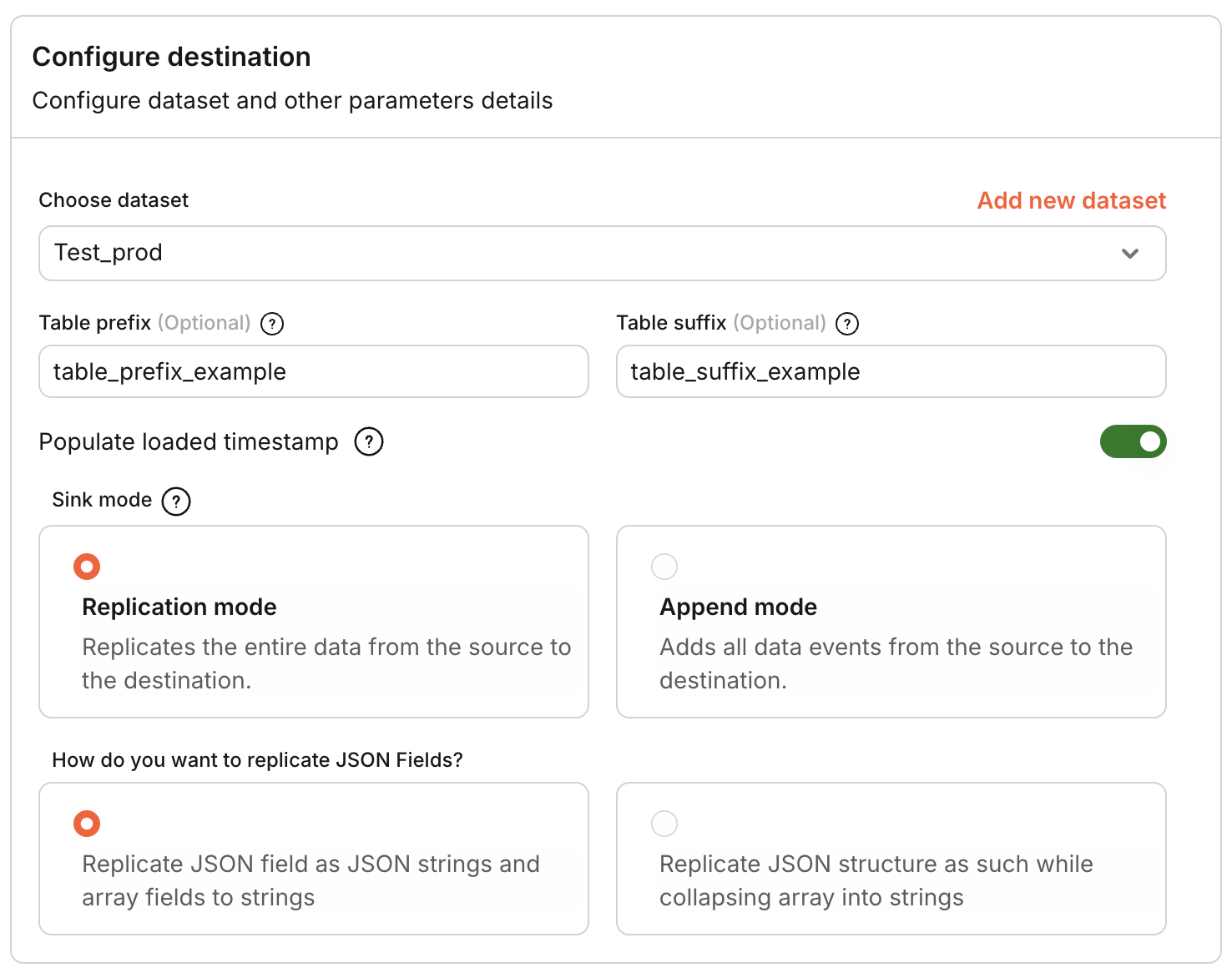
Task: Show help tooltip for Sink mode
Action: pos(176,502)
